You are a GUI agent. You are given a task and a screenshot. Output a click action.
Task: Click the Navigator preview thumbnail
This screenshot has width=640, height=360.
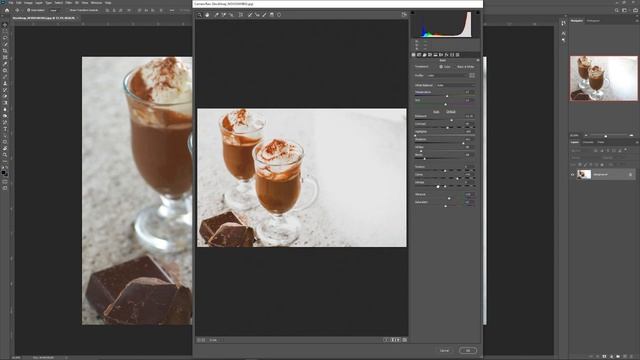pos(604,78)
